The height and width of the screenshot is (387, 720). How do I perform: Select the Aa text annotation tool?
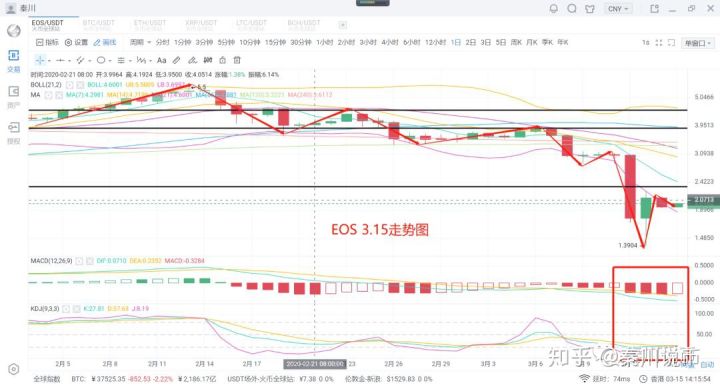pos(161,60)
